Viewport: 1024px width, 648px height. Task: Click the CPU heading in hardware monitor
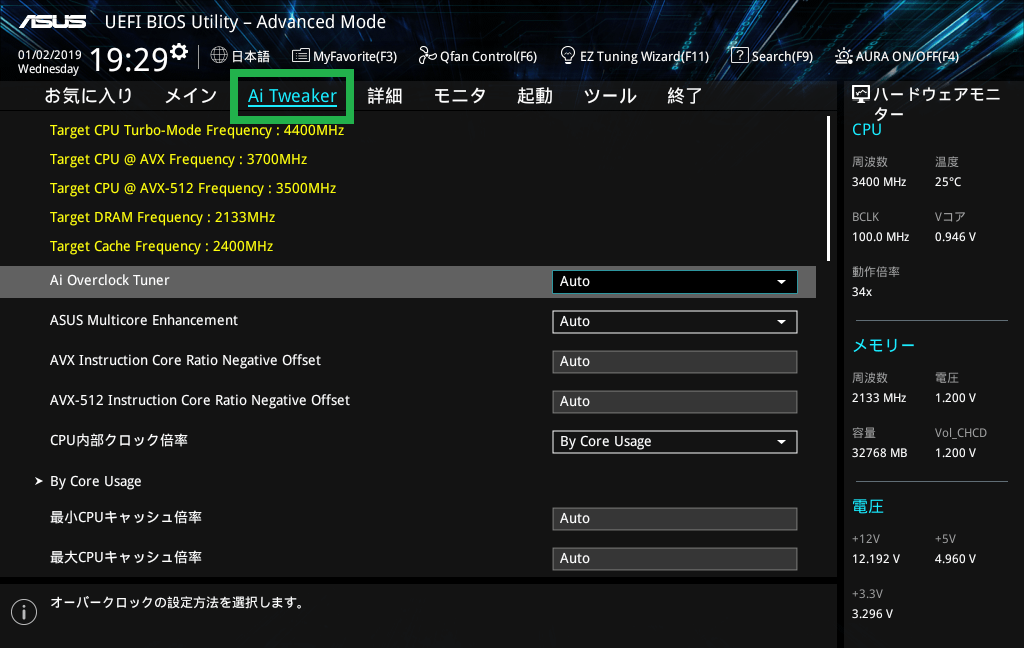coord(867,129)
